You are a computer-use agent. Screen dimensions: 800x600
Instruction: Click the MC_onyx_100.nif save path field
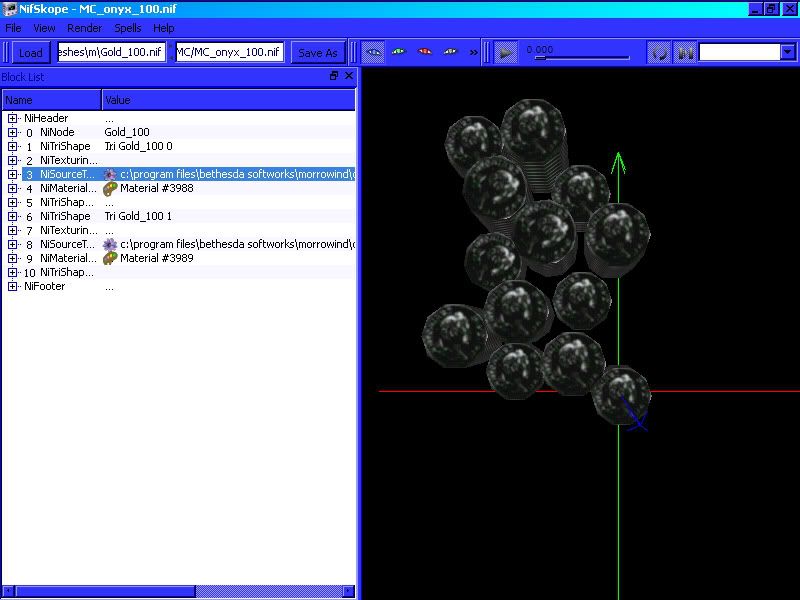click(230, 52)
